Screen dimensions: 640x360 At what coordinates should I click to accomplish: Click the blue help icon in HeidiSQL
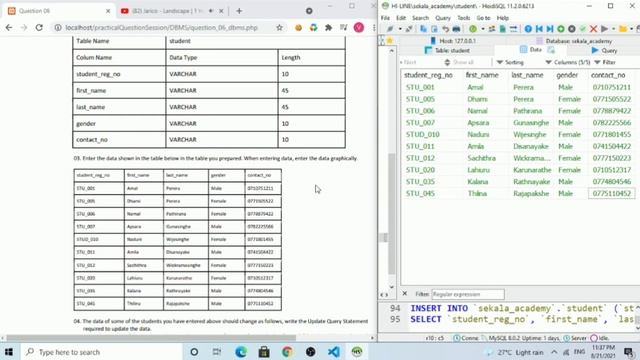point(528,29)
